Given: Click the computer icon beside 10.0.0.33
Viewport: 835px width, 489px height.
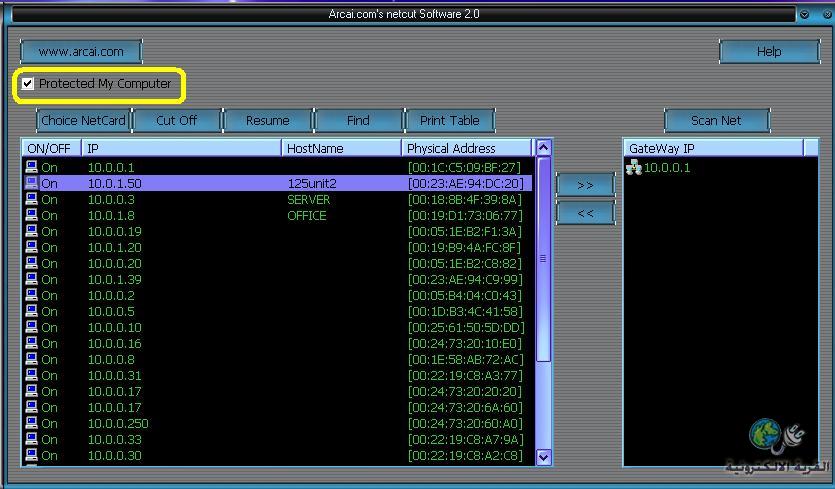Looking at the screenshot, I should (x=32, y=438).
